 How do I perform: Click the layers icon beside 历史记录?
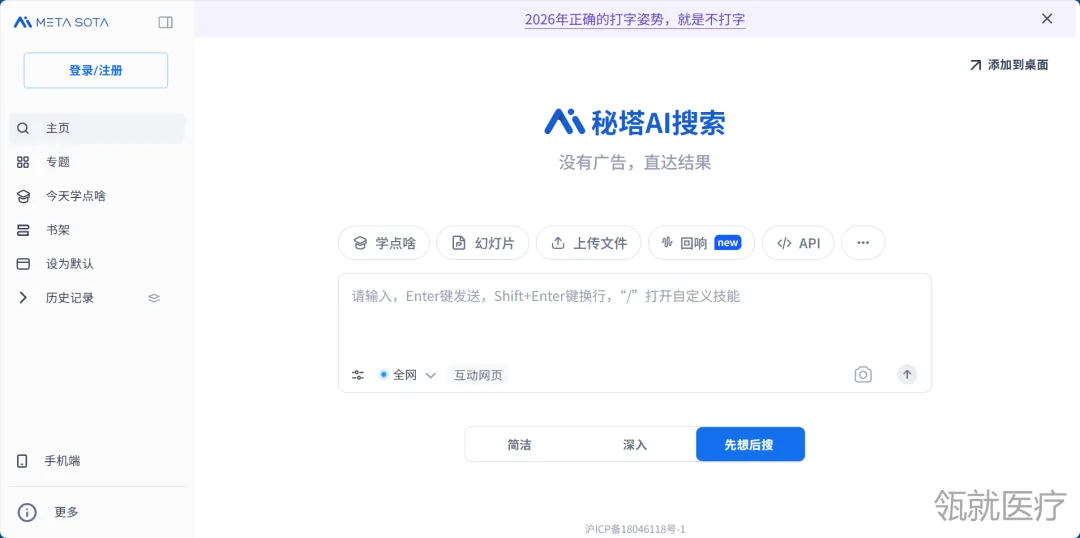154,298
